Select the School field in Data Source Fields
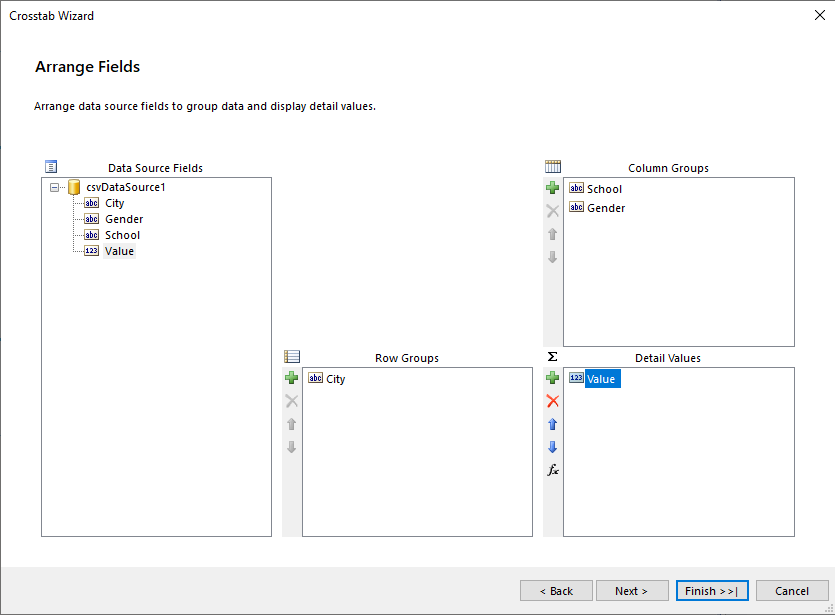Viewport: 835px width, 615px height. (122, 234)
